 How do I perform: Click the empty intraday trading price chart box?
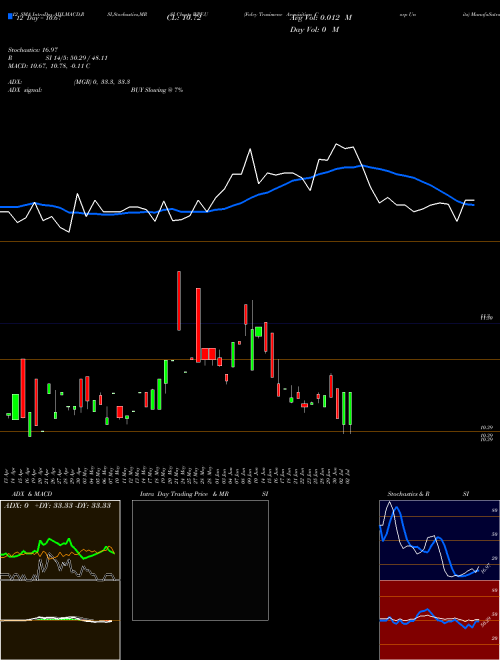pyautogui.click(x=200, y=560)
